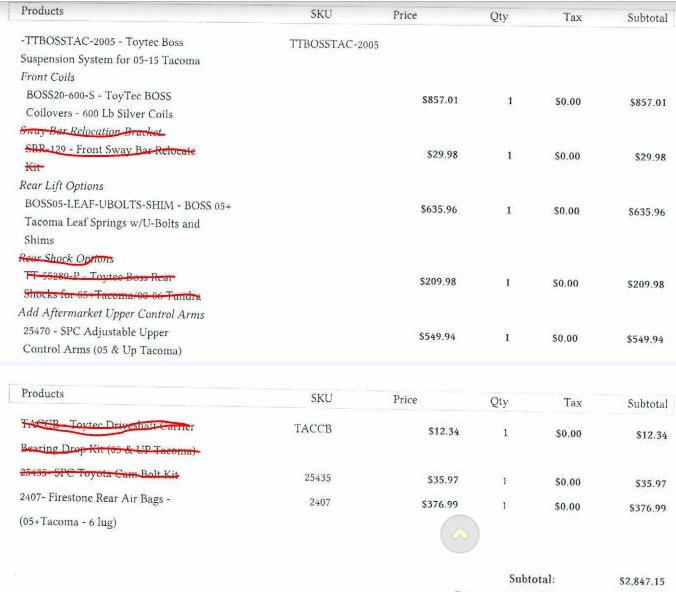The width and height of the screenshot is (676, 592).
Task: Click the SKU header of first table
Action: (x=321, y=14)
